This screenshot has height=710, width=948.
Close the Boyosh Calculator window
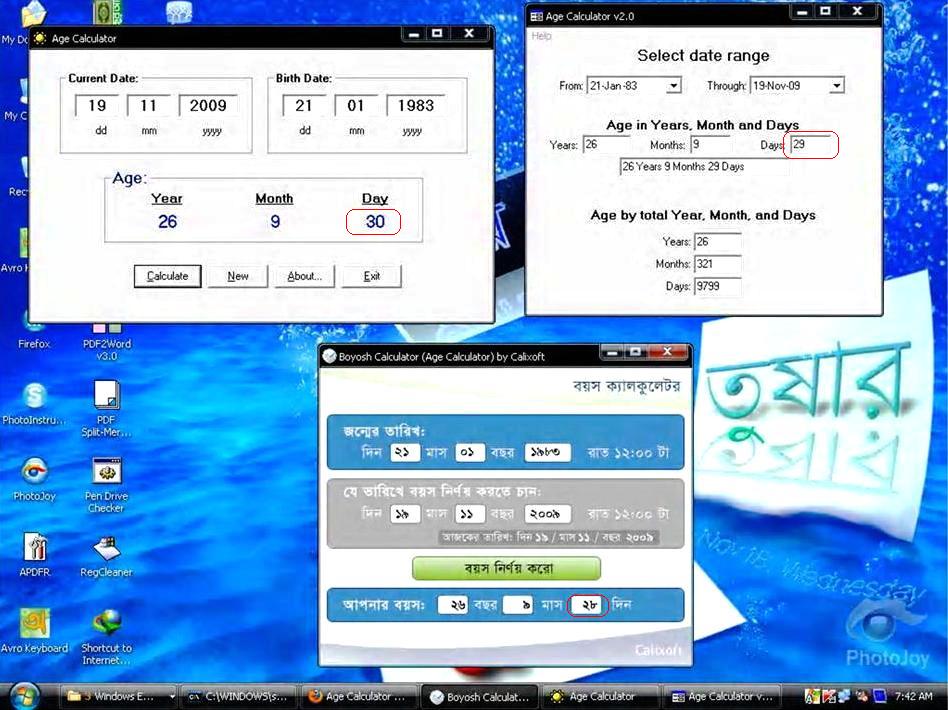(667, 352)
